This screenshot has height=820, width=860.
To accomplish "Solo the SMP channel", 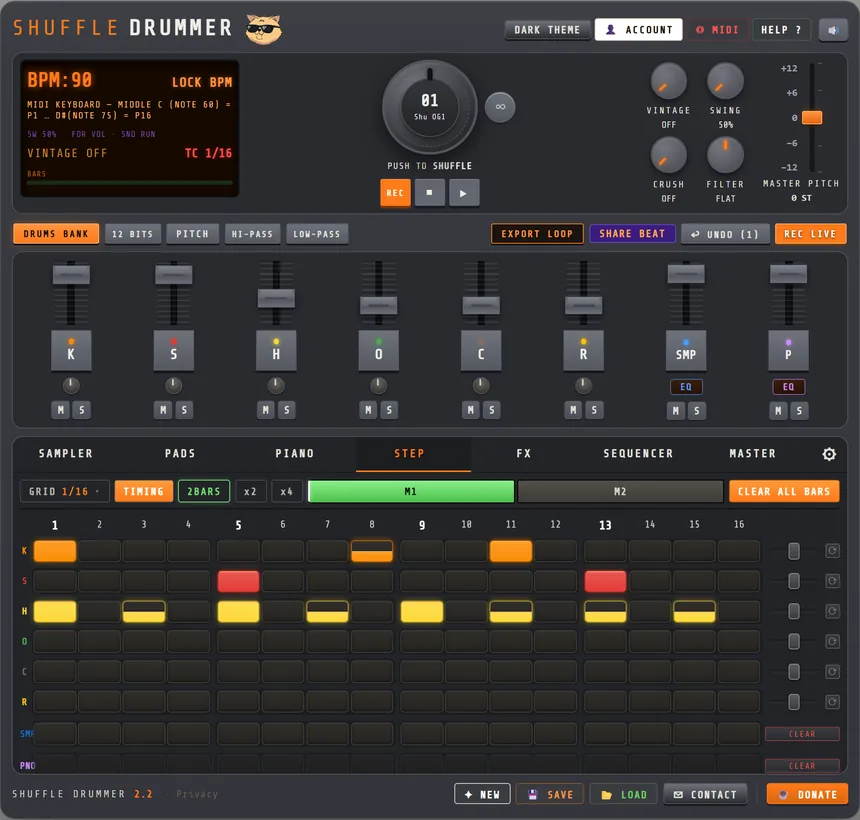I will pyautogui.click(x=697, y=411).
